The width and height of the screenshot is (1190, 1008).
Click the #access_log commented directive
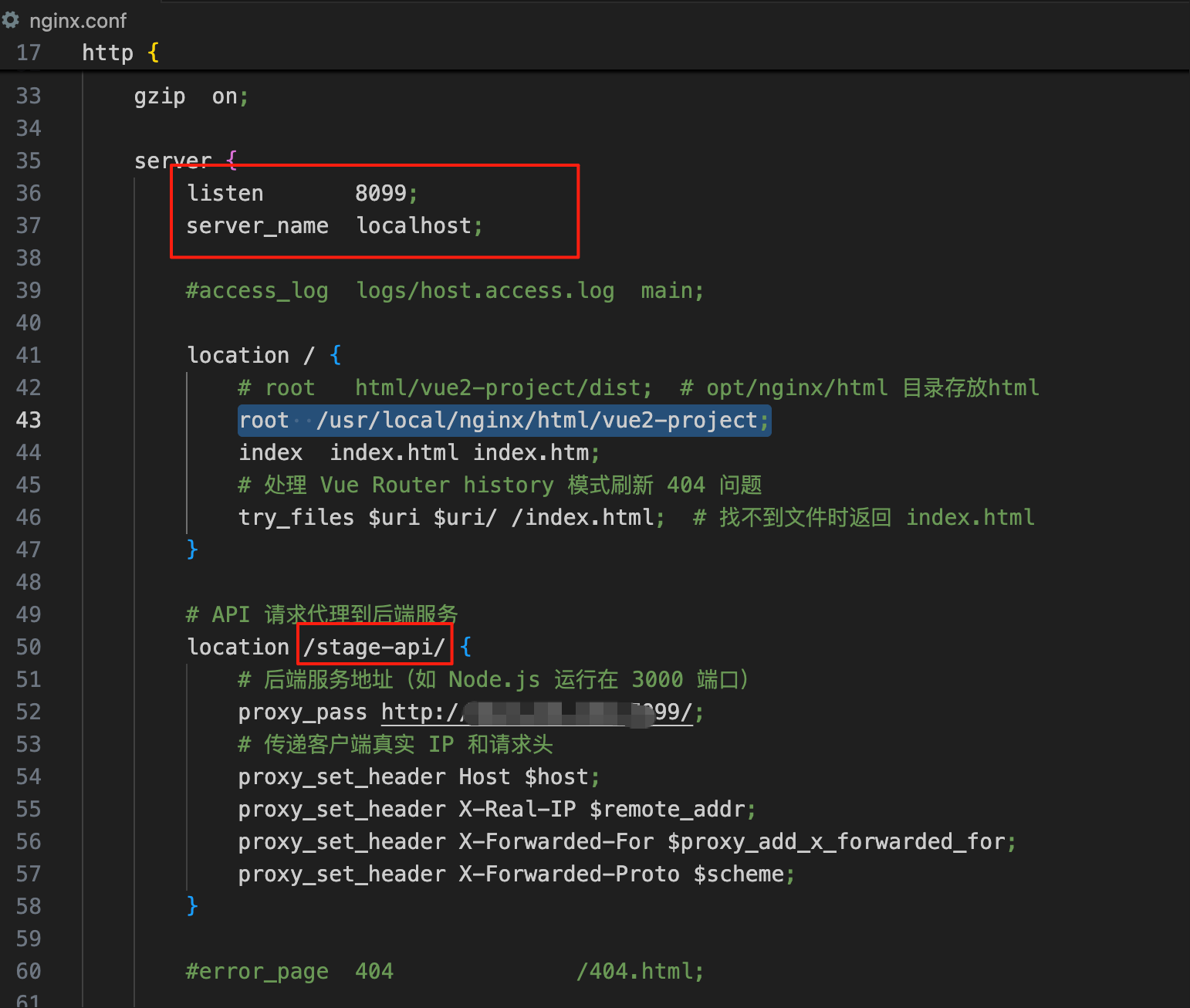257,290
